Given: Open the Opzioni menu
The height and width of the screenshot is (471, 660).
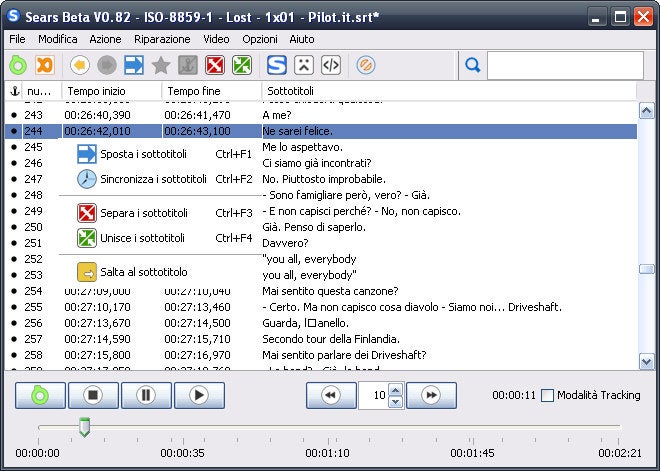Looking at the screenshot, I should pyautogui.click(x=260, y=39).
